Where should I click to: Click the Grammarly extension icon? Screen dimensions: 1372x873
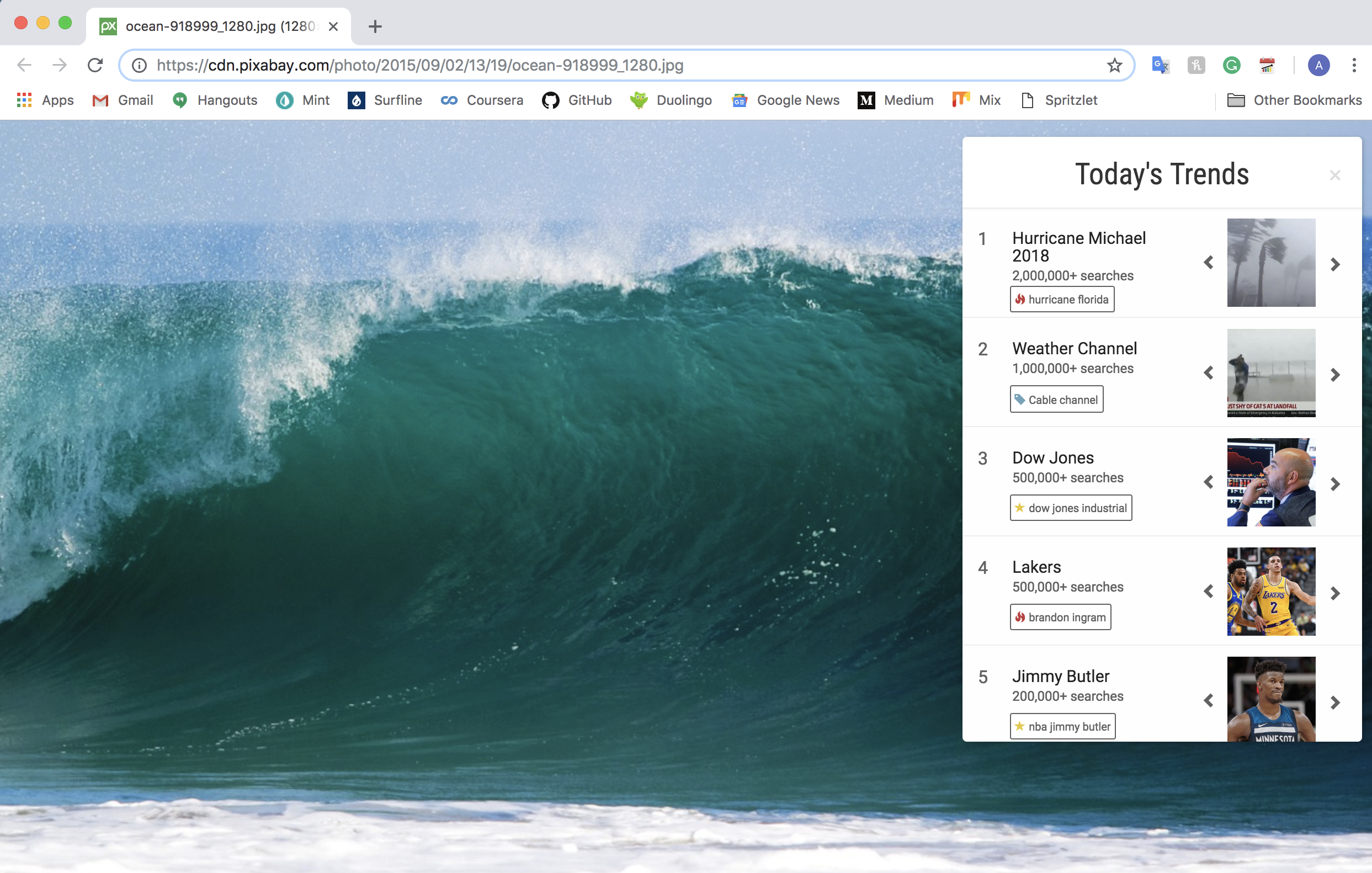[x=1231, y=65]
